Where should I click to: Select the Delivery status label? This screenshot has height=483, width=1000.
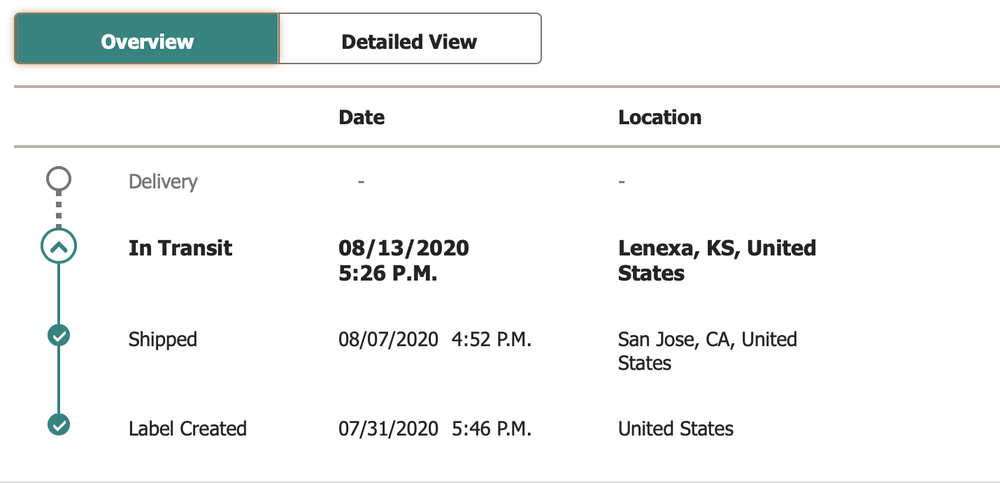pyautogui.click(x=163, y=182)
